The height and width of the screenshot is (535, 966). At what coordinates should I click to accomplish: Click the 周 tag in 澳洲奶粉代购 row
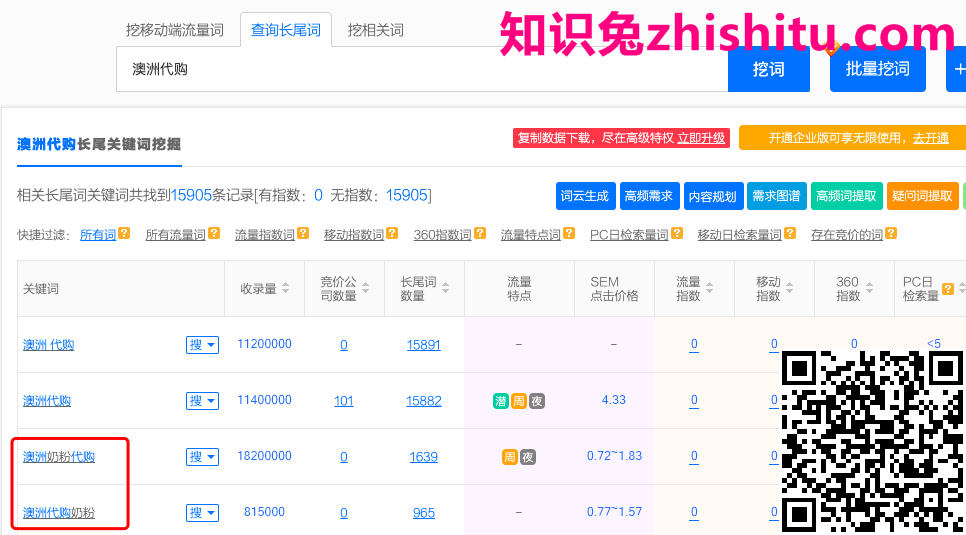click(510, 457)
